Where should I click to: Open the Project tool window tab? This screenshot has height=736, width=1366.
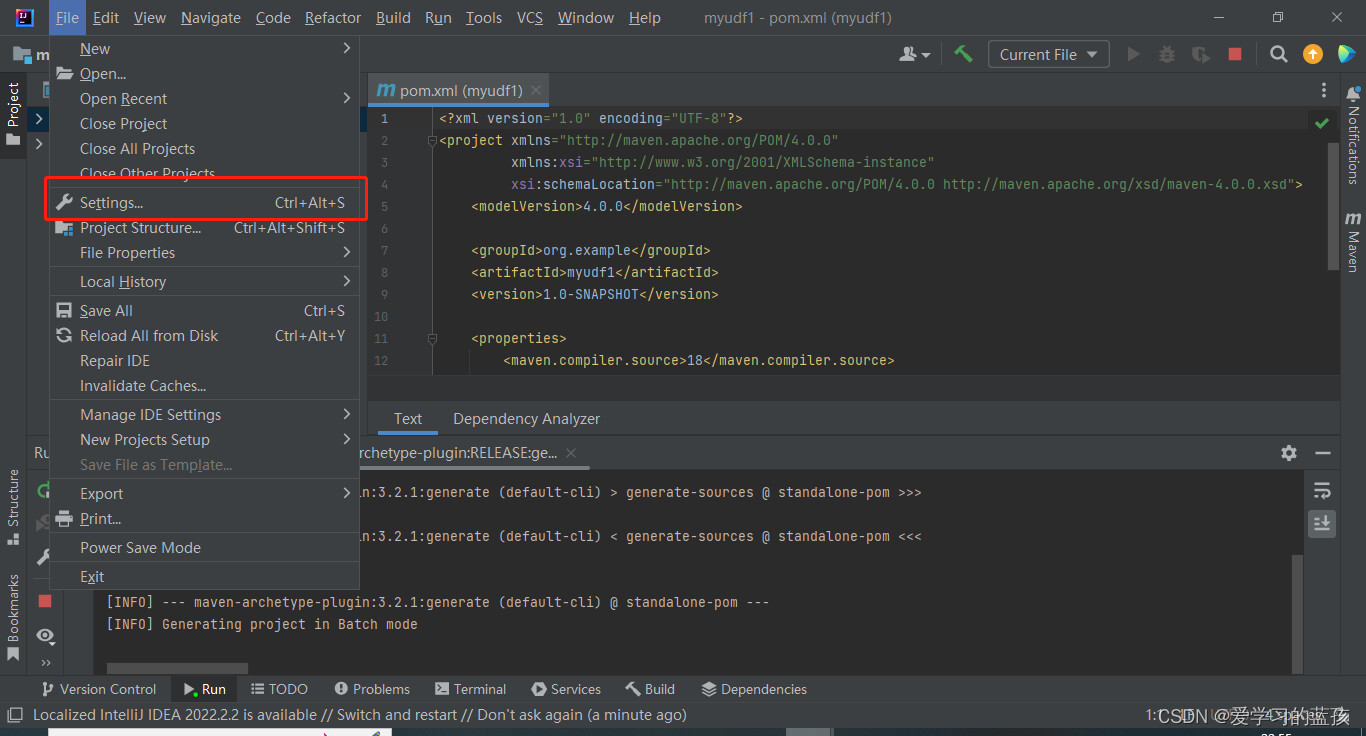[x=13, y=114]
